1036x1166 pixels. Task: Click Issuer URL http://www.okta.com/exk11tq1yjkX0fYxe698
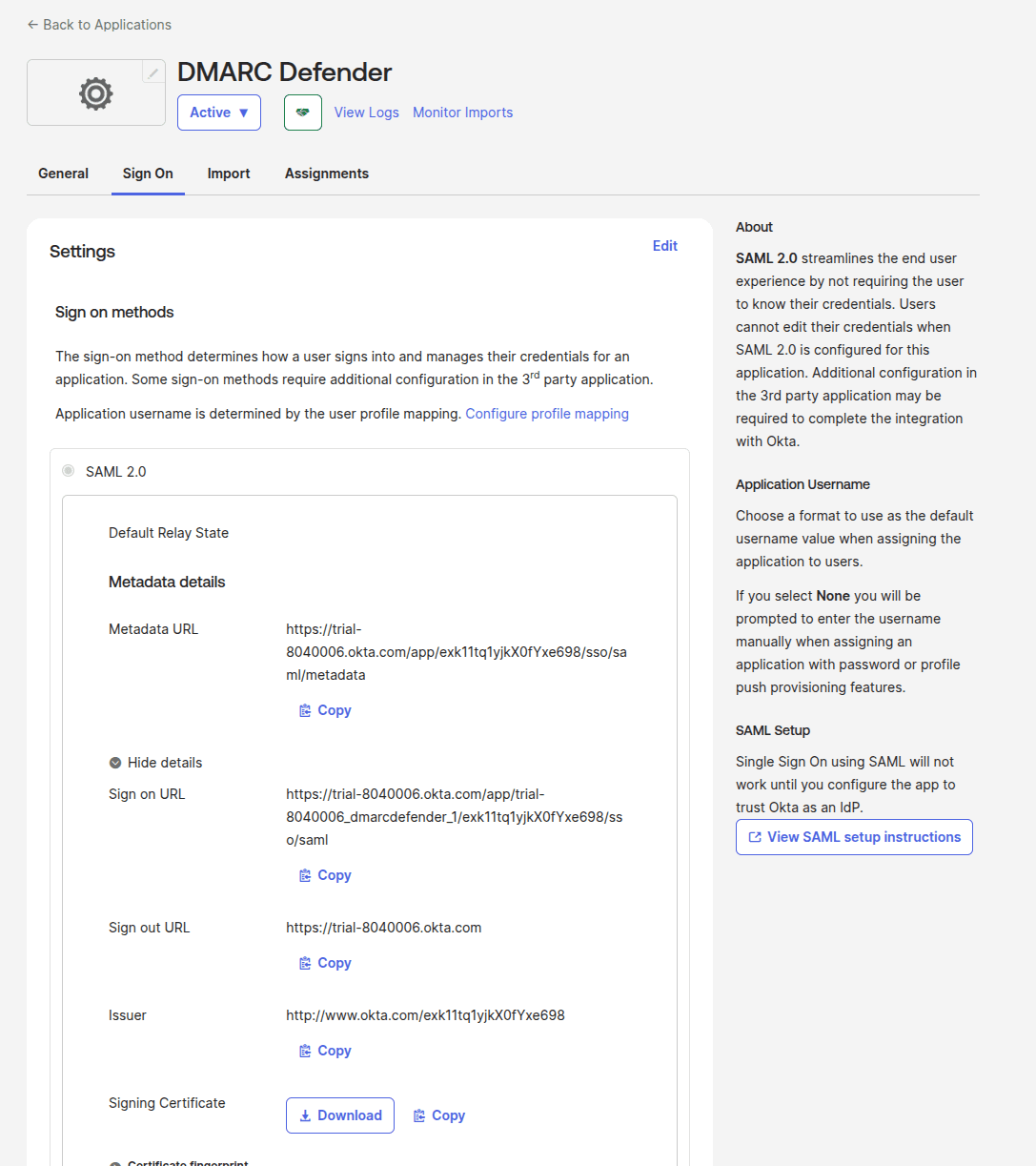tap(425, 1015)
